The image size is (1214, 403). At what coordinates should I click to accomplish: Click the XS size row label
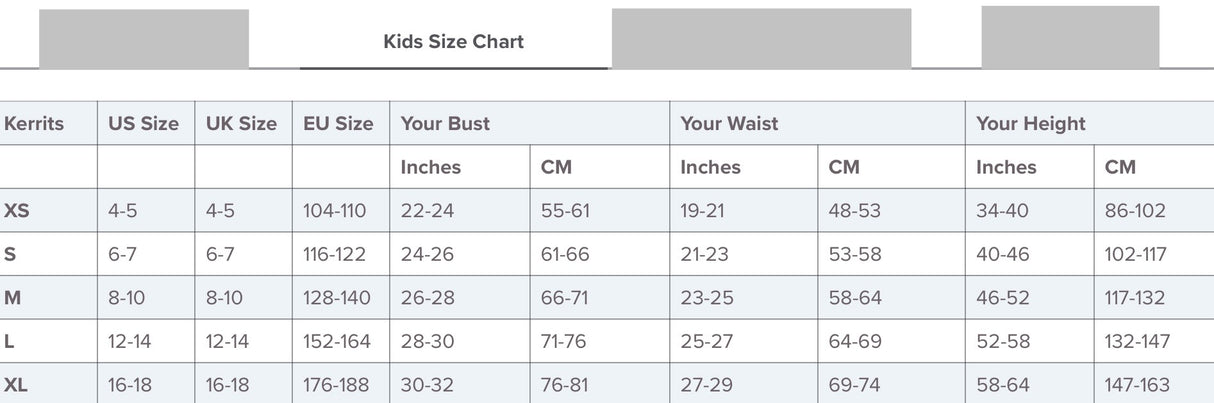[x=17, y=211]
